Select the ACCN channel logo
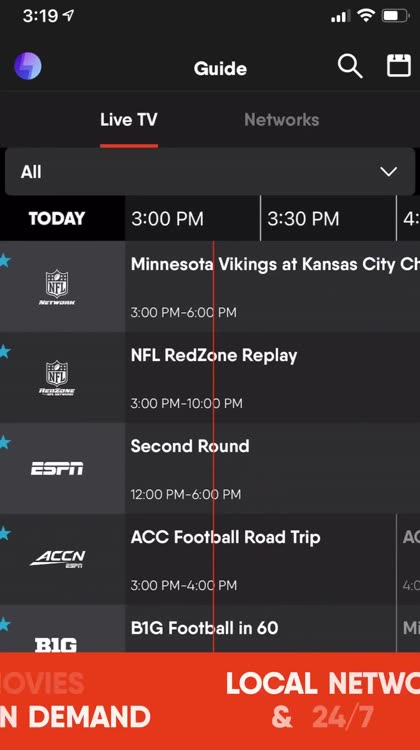Image resolution: width=420 pixels, height=750 pixels. [x=57, y=559]
